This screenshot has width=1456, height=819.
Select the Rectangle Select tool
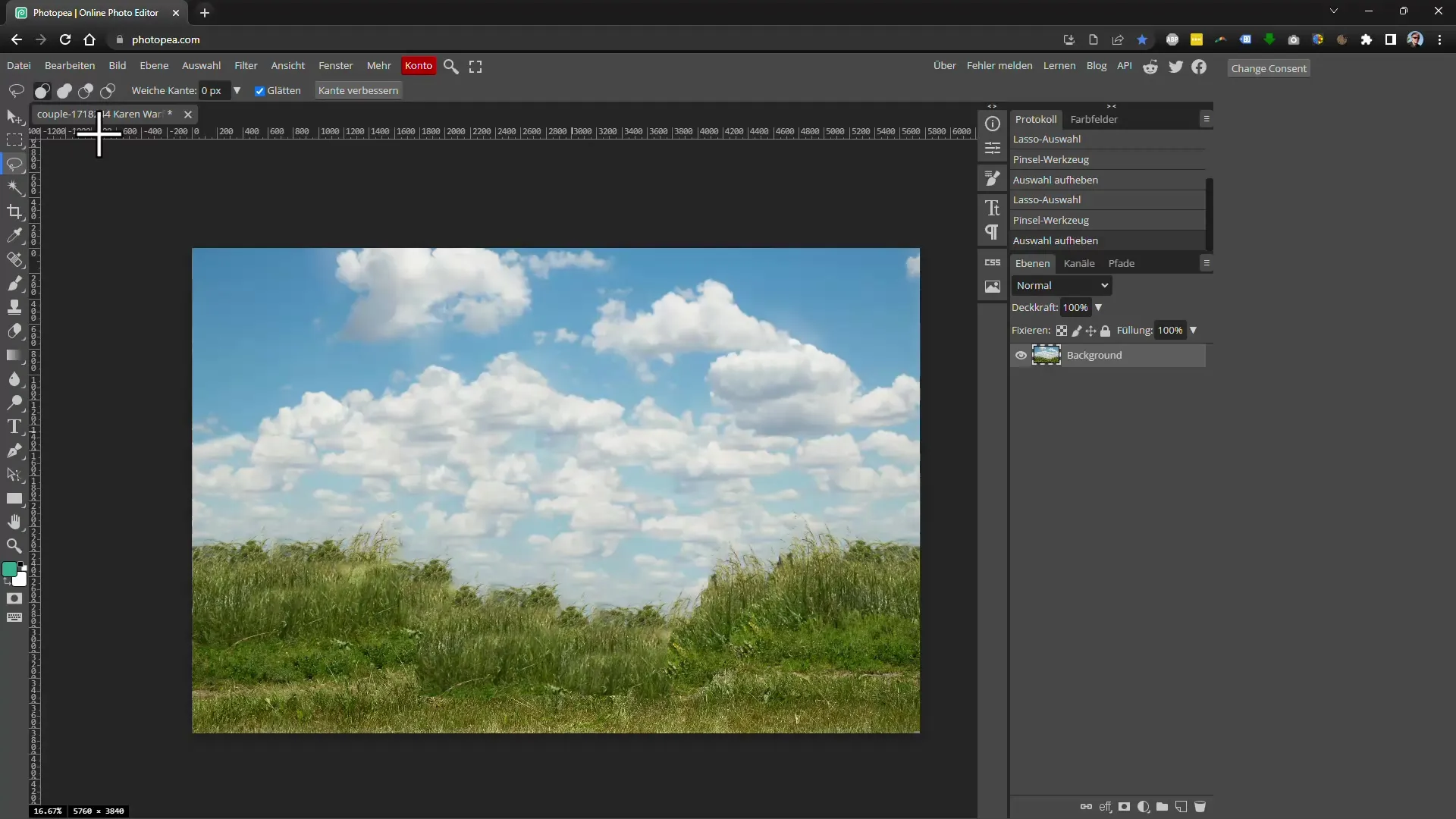(14, 140)
